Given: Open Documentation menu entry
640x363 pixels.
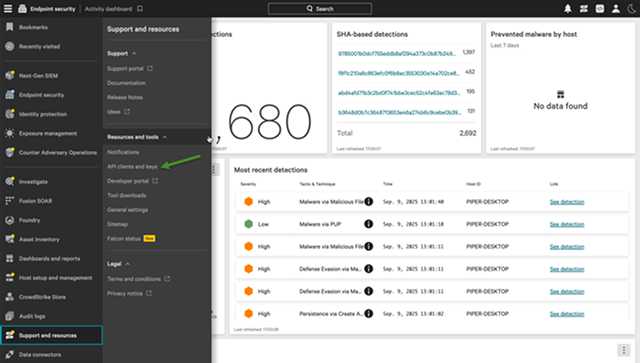Looking at the screenshot, I should (x=126, y=83).
